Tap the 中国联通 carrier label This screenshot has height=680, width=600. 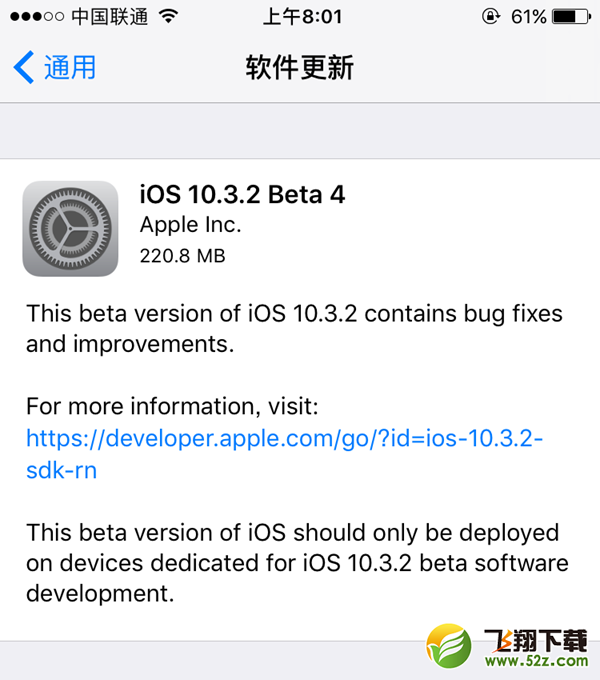pyautogui.click(x=109, y=16)
